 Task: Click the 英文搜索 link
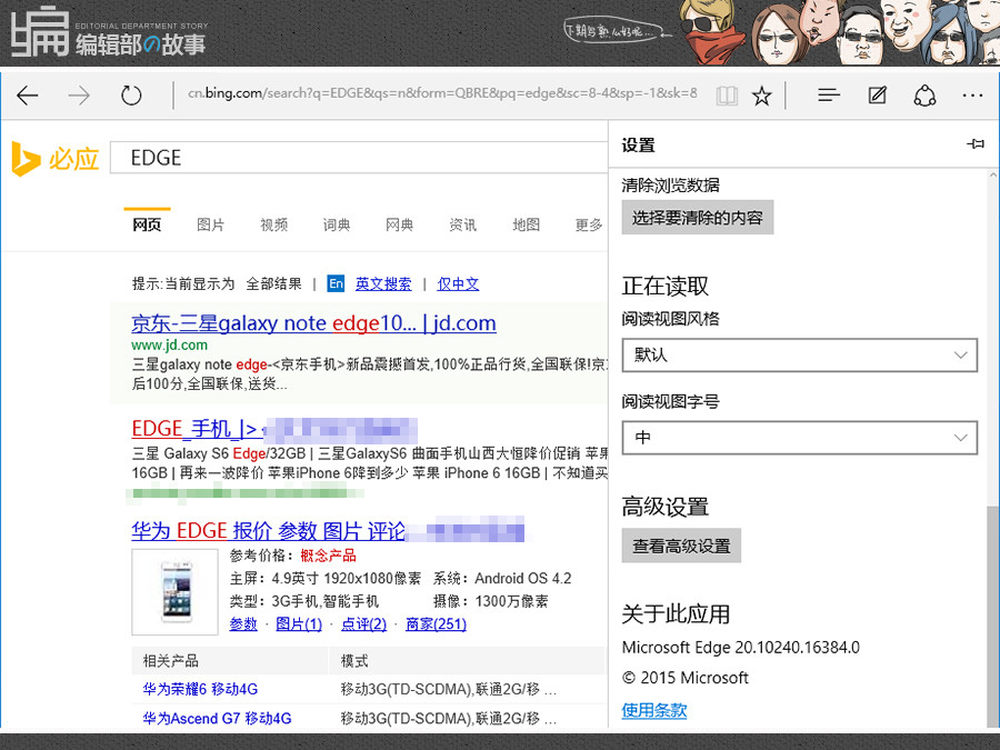(383, 284)
